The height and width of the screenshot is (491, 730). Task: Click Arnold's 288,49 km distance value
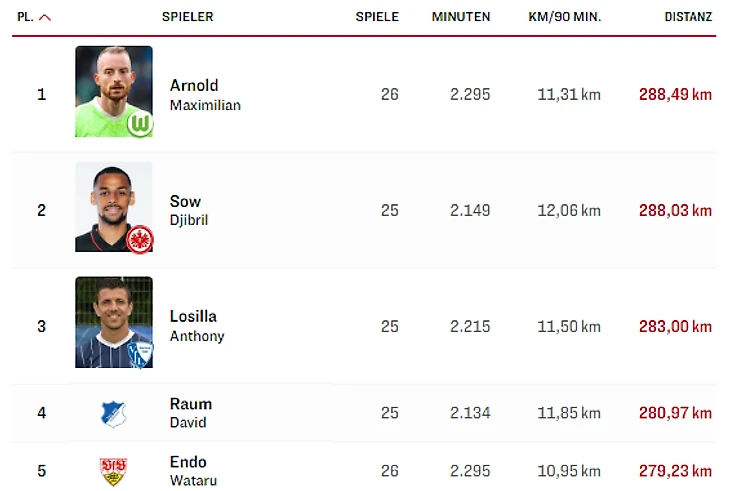pos(675,95)
